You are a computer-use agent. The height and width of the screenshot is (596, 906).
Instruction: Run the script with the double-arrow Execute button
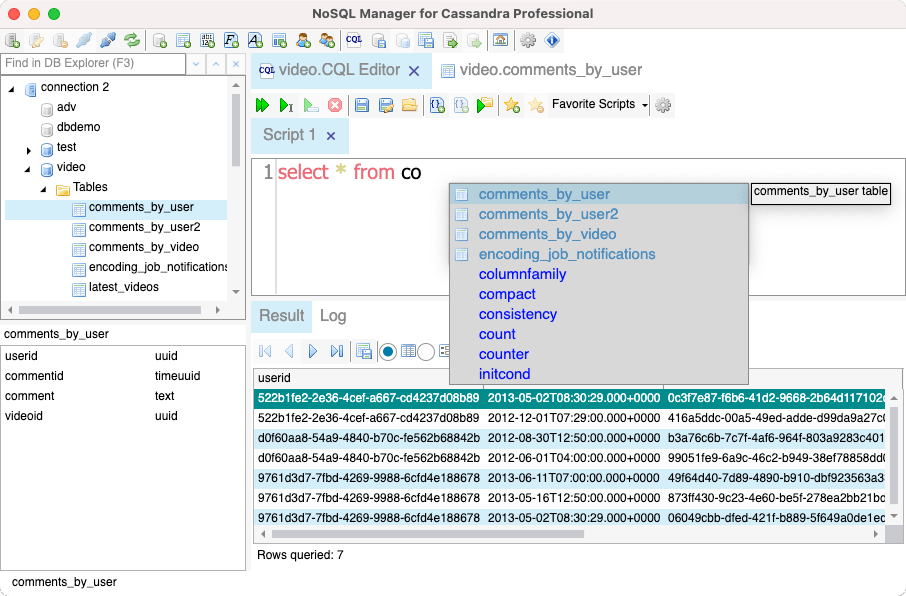(262, 105)
